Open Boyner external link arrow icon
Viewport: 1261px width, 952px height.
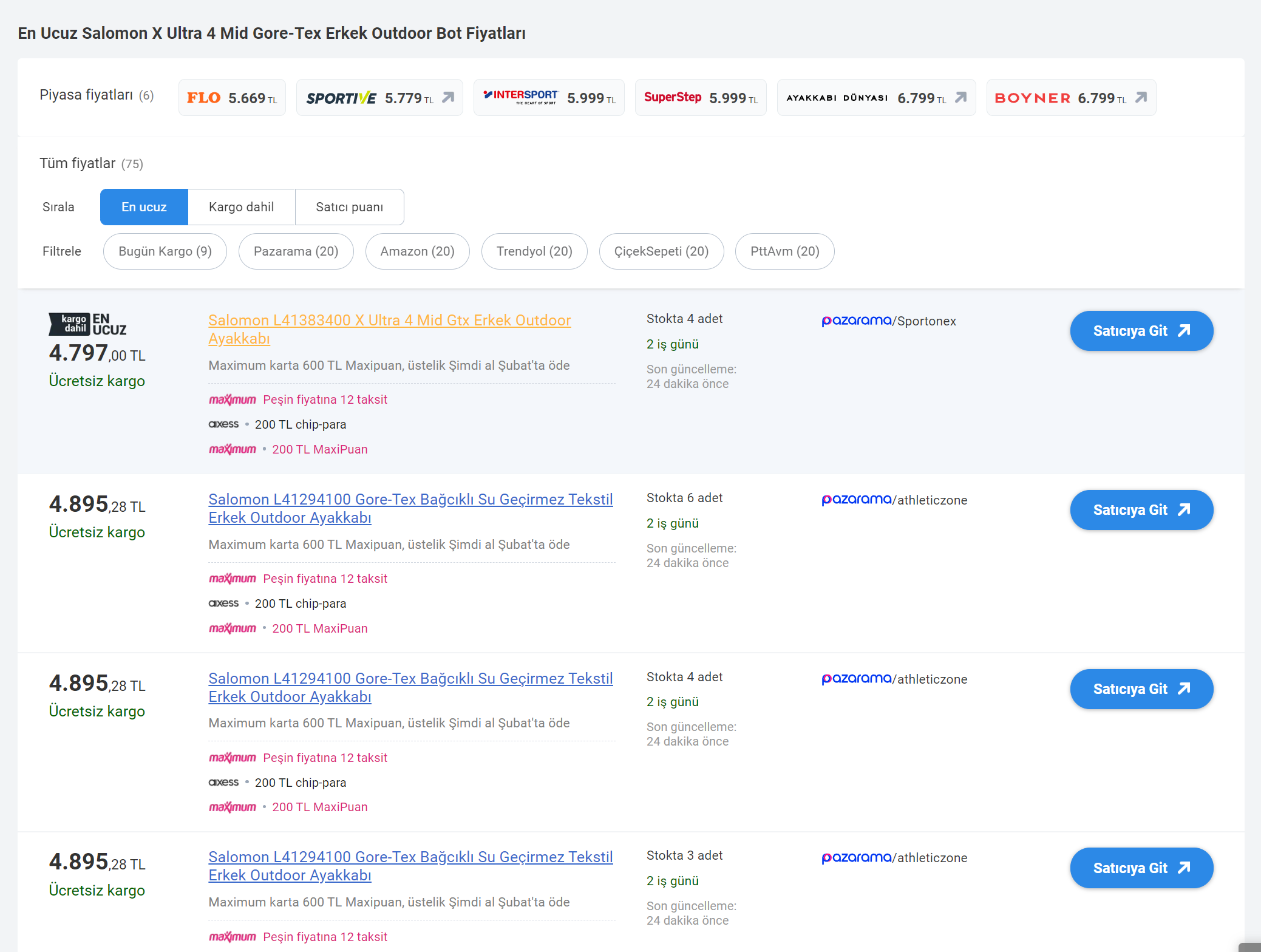[x=1141, y=97]
